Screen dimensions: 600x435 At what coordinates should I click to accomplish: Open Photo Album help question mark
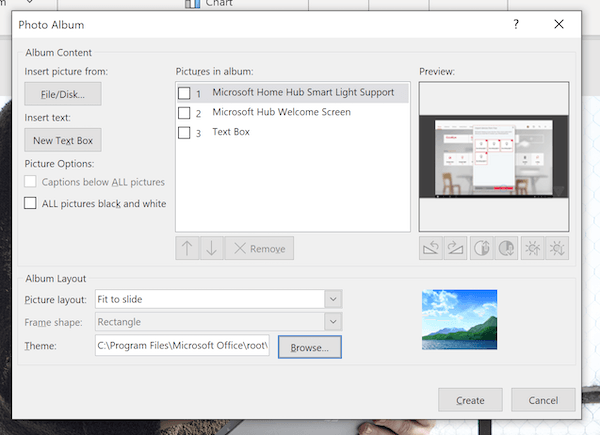516,24
